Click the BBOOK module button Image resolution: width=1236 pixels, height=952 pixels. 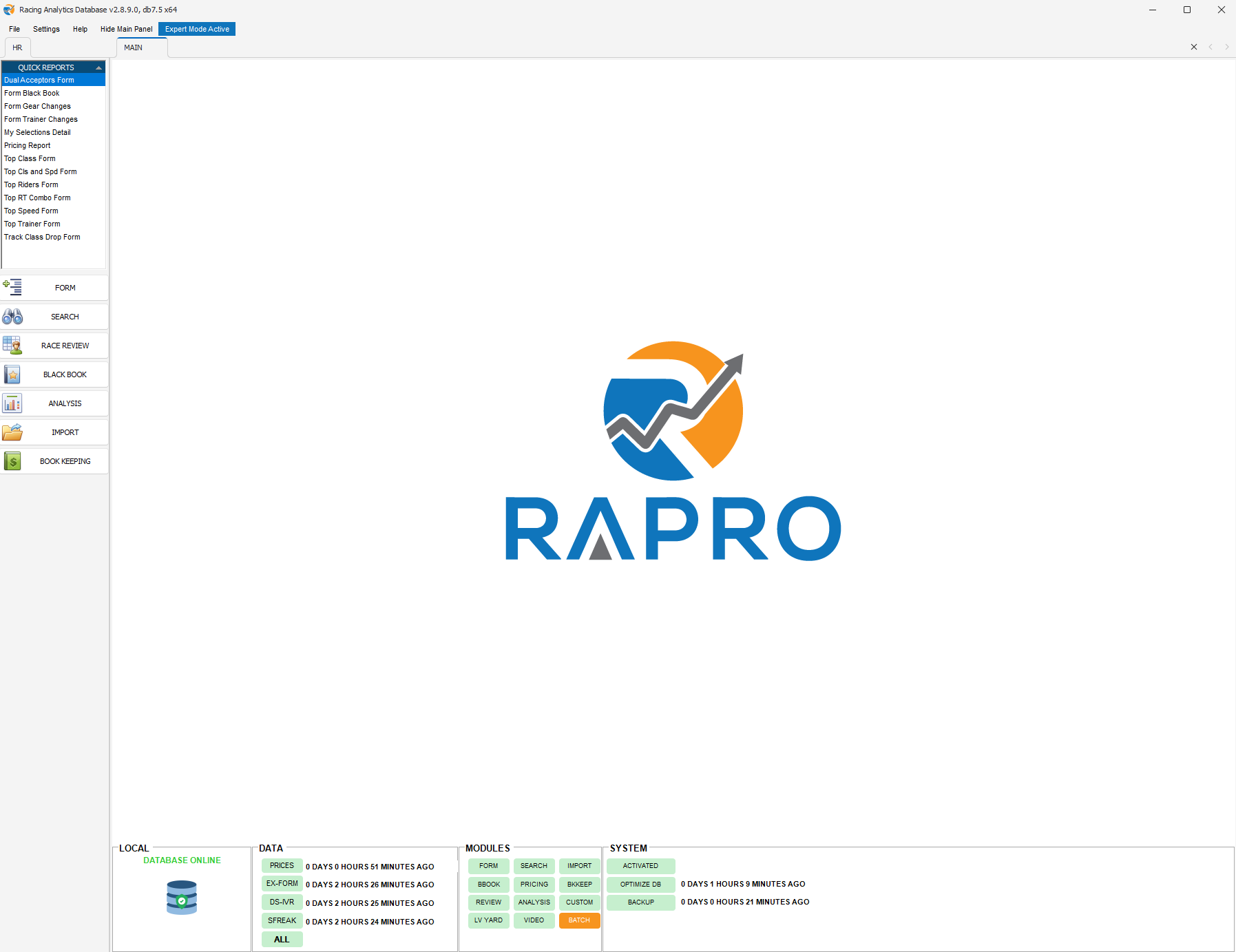(489, 884)
